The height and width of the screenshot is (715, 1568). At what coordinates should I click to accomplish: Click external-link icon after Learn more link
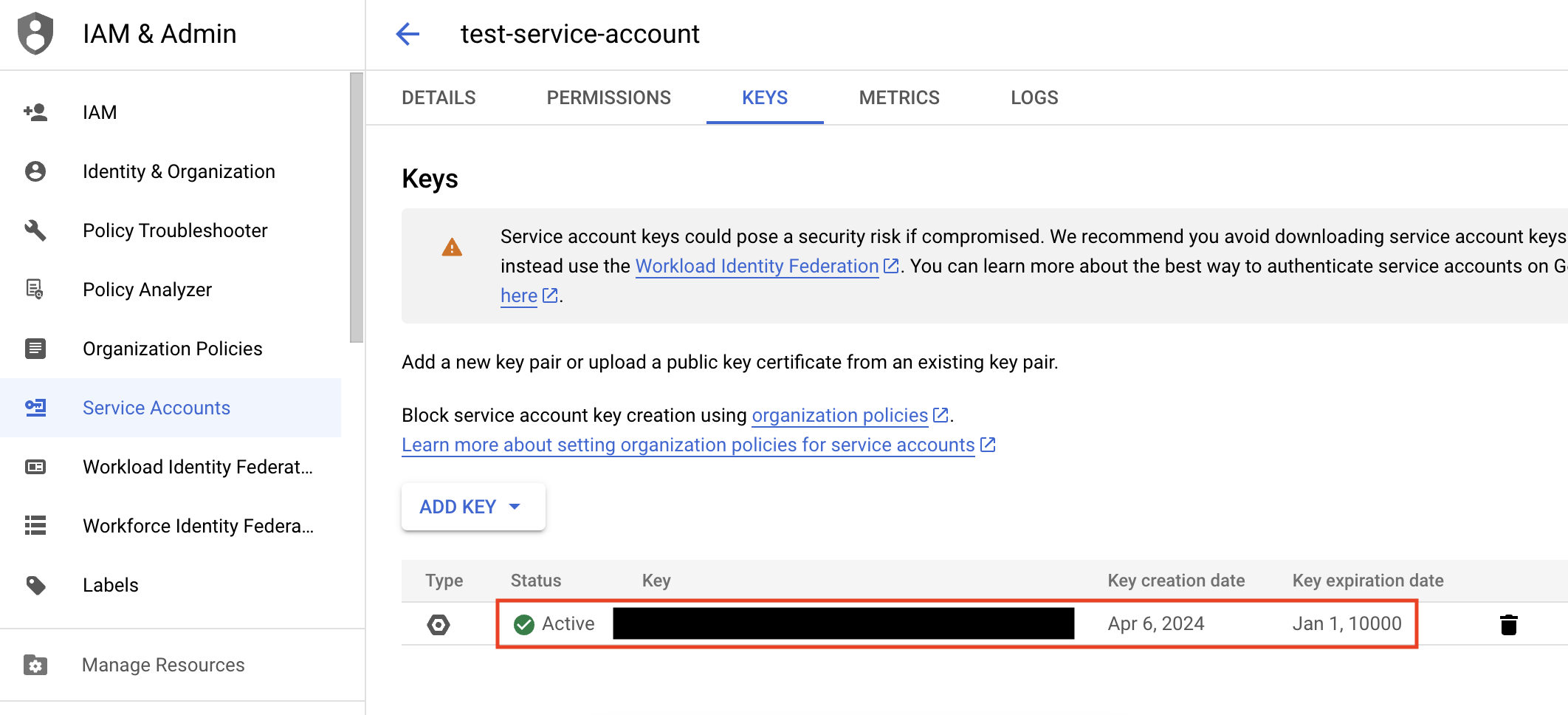(x=988, y=445)
